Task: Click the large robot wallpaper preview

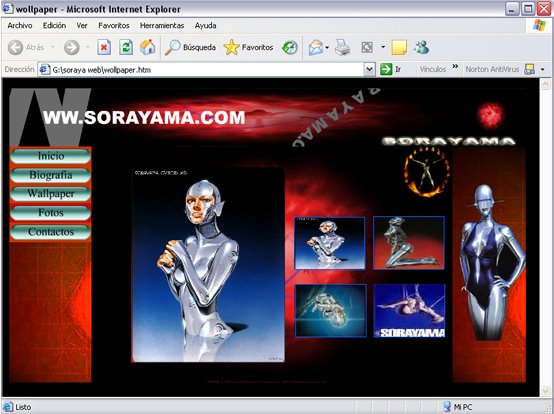Action: (208, 265)
